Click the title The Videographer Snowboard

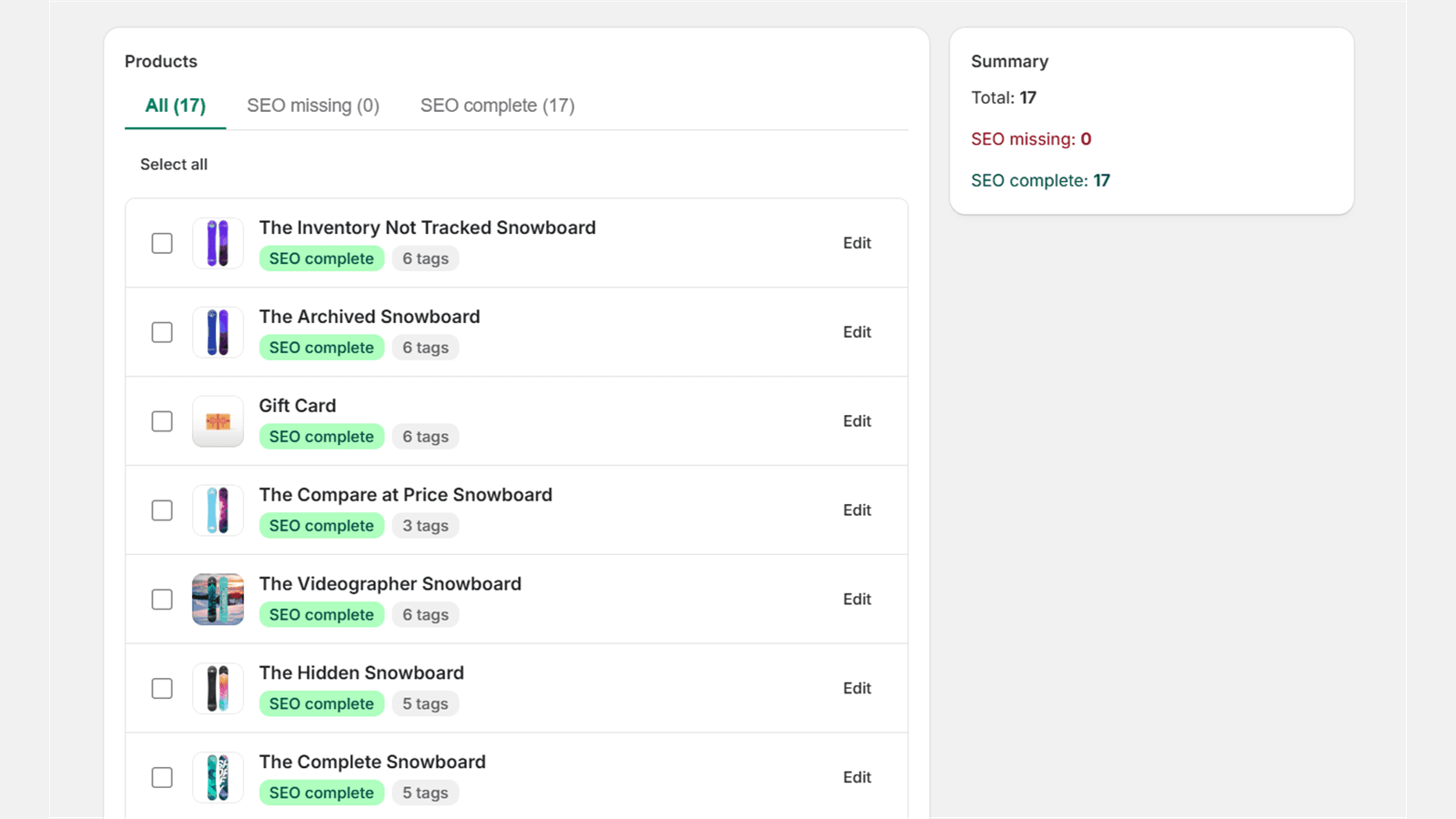point(390,584)
